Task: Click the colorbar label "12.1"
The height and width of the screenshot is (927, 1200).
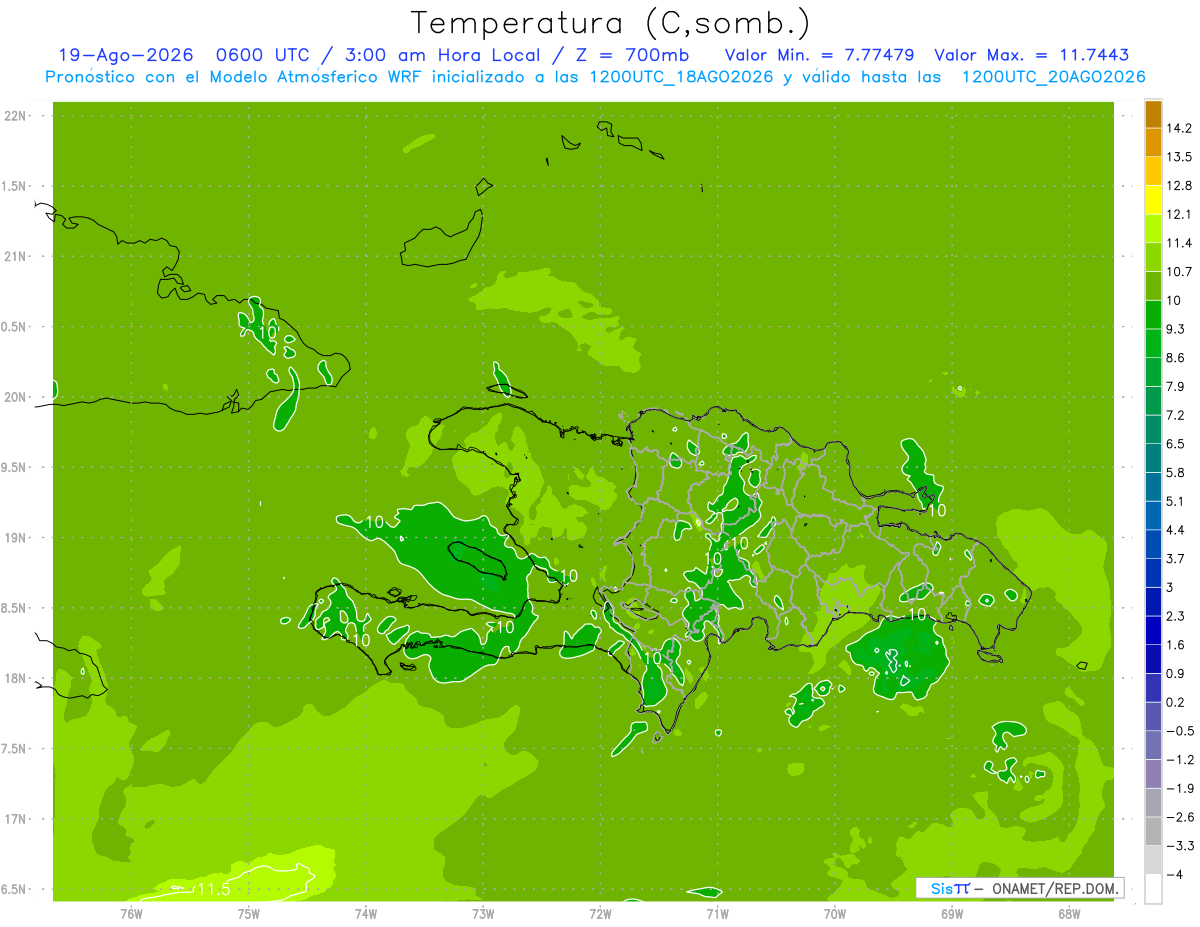Action: [1180, 214]
